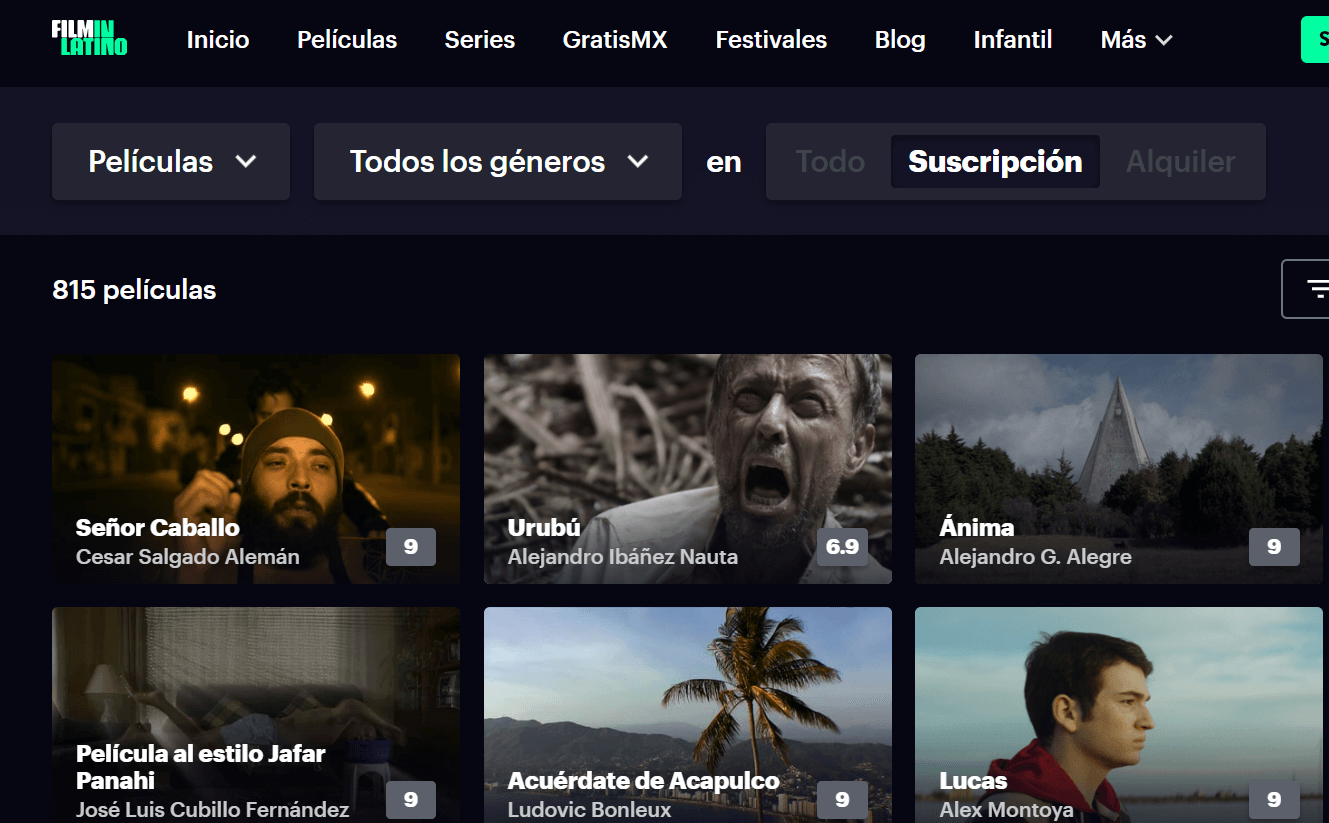The image size is (1329, 823).
Task: Click the FilminLatino logo
Action: [x=89, y=38]
